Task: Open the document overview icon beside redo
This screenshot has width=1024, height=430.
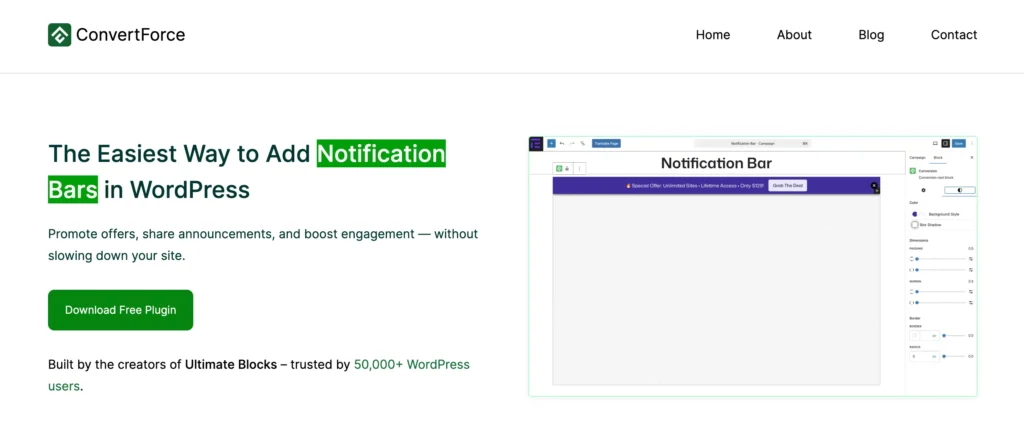Action: point(583,143)
